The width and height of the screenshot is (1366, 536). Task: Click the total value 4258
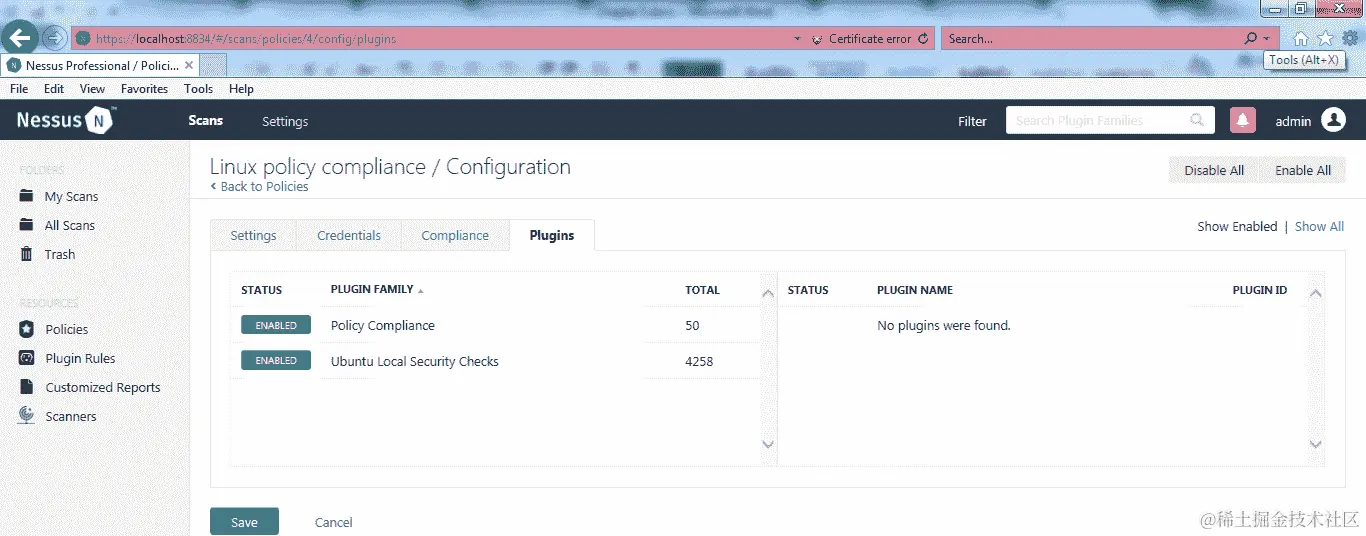point(699,361)
